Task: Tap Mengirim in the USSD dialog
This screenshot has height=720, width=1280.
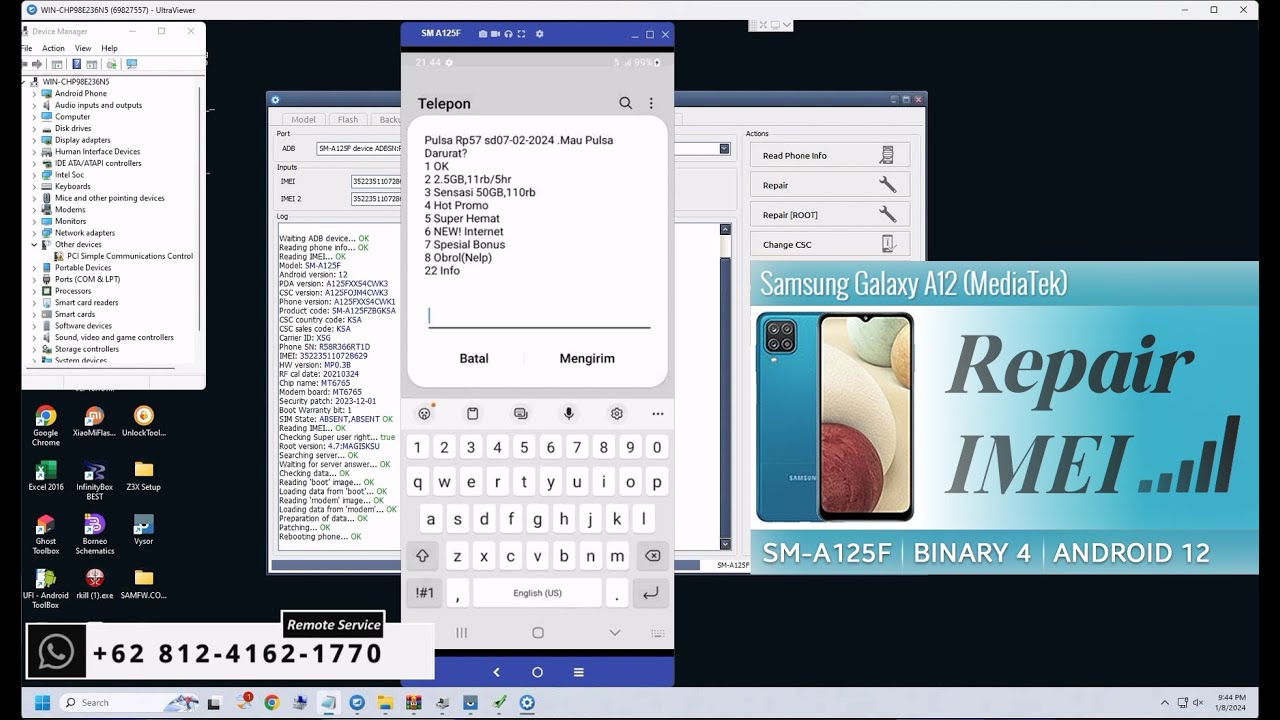Action: (x=587, y=358)
